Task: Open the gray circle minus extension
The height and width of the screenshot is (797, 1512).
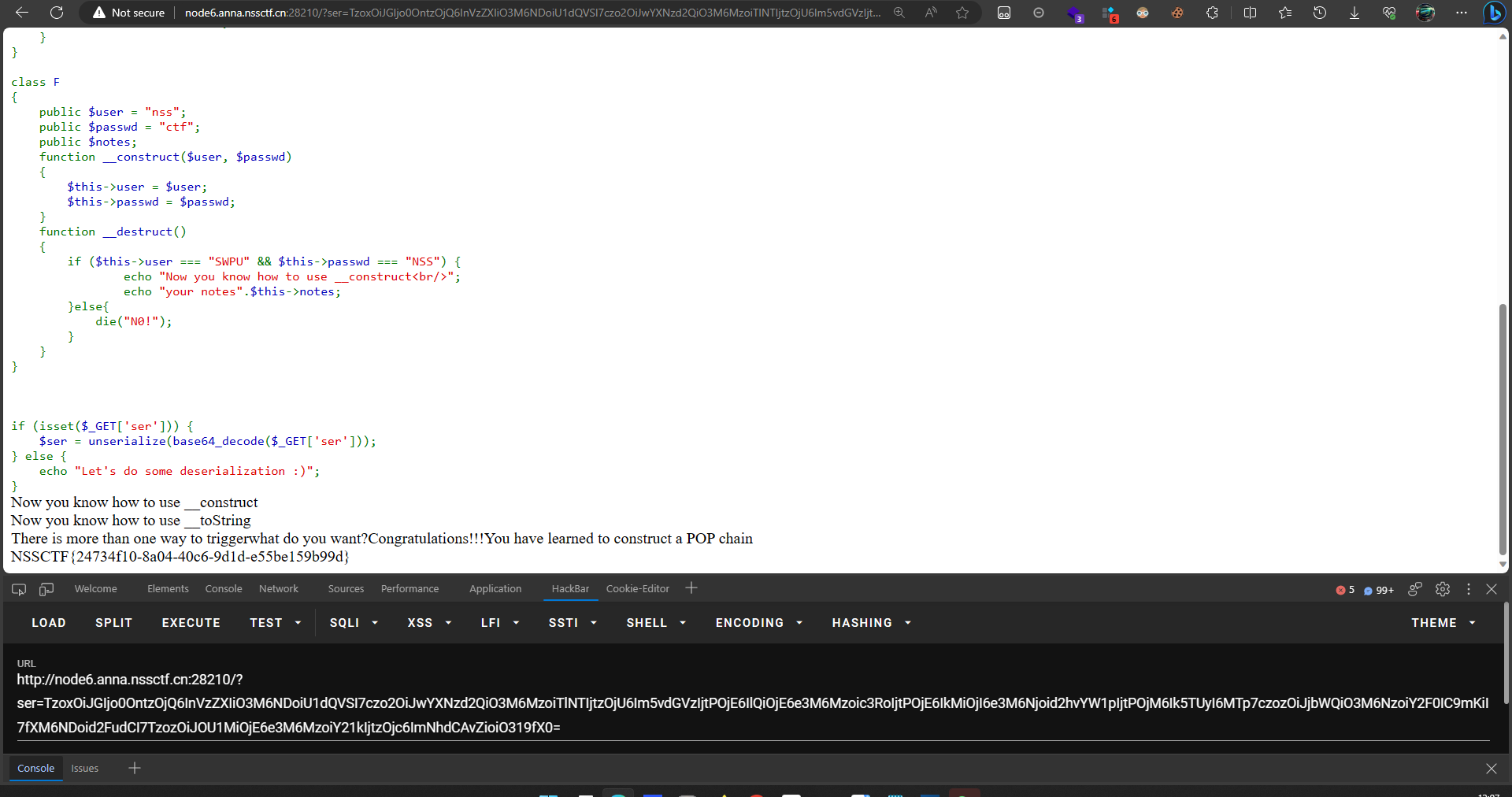Action: [x=1039, y=13]
